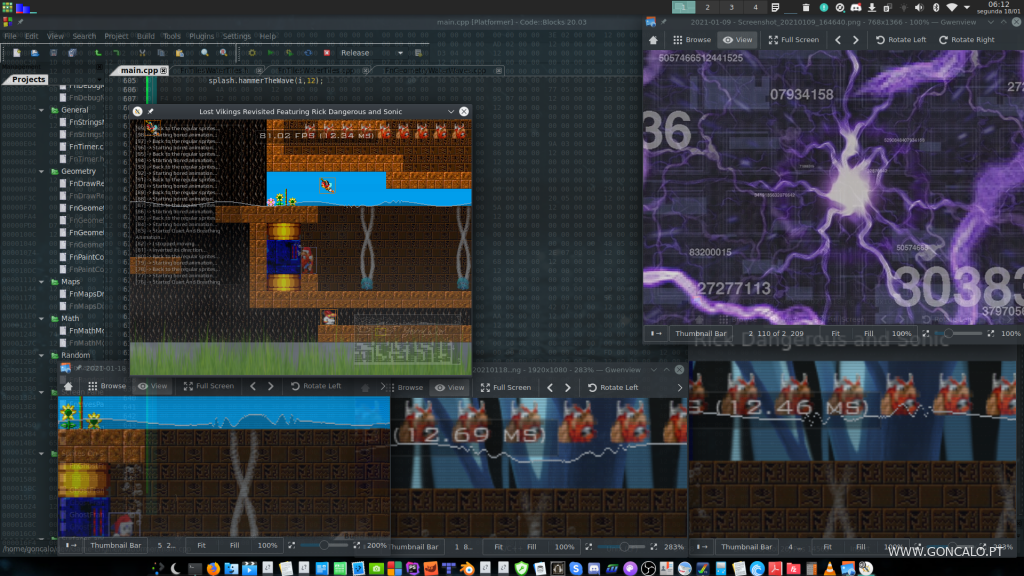
Task: Abort the build with the red stop icon
Action: tap(327, 53)
